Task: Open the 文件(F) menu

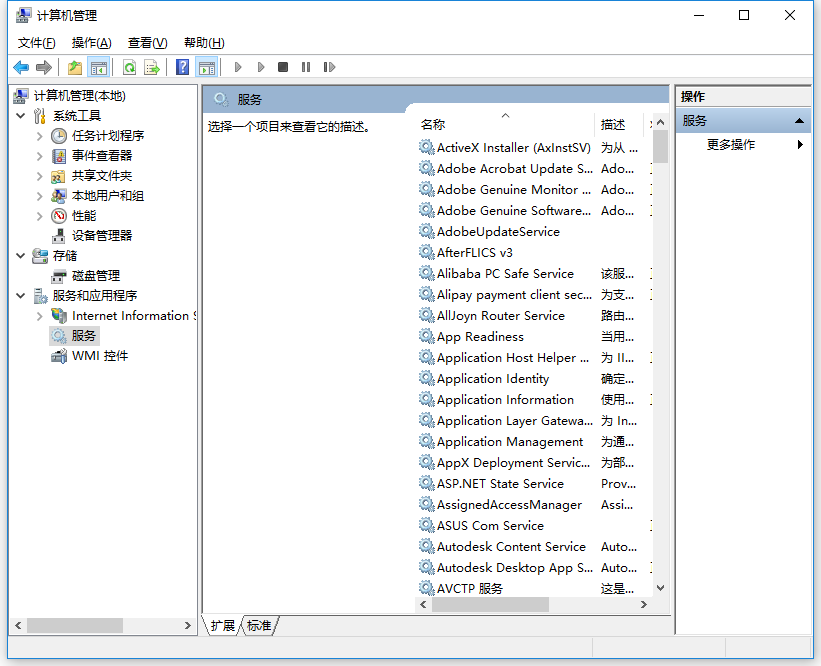Action: 37,43
